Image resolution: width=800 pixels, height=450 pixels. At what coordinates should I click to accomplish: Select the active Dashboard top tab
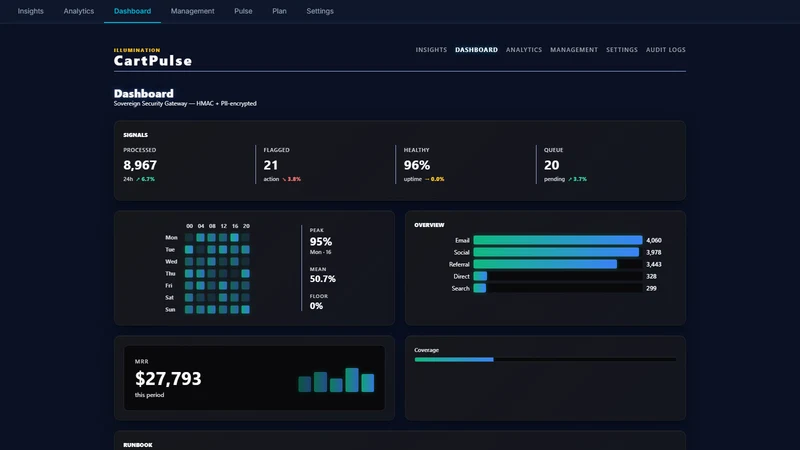coord(132,11)
